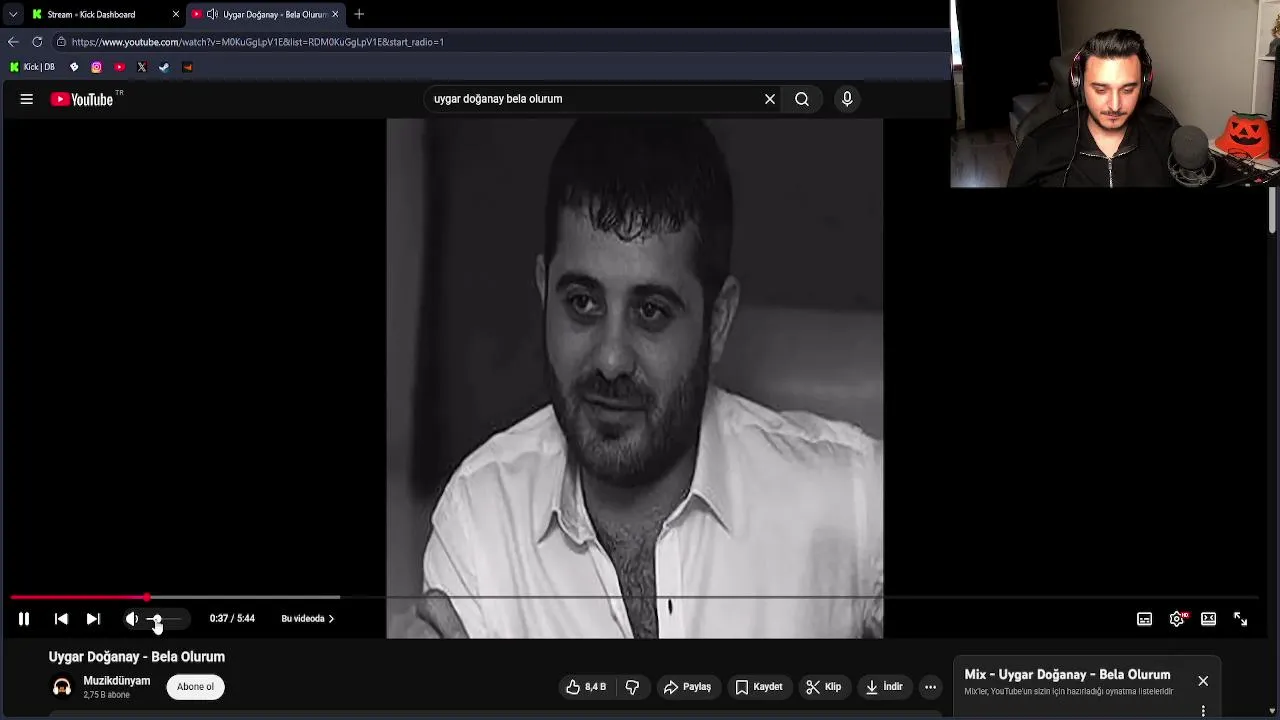Expand the 'Bu videoda' chapters chevron

(x=331, y=619)
